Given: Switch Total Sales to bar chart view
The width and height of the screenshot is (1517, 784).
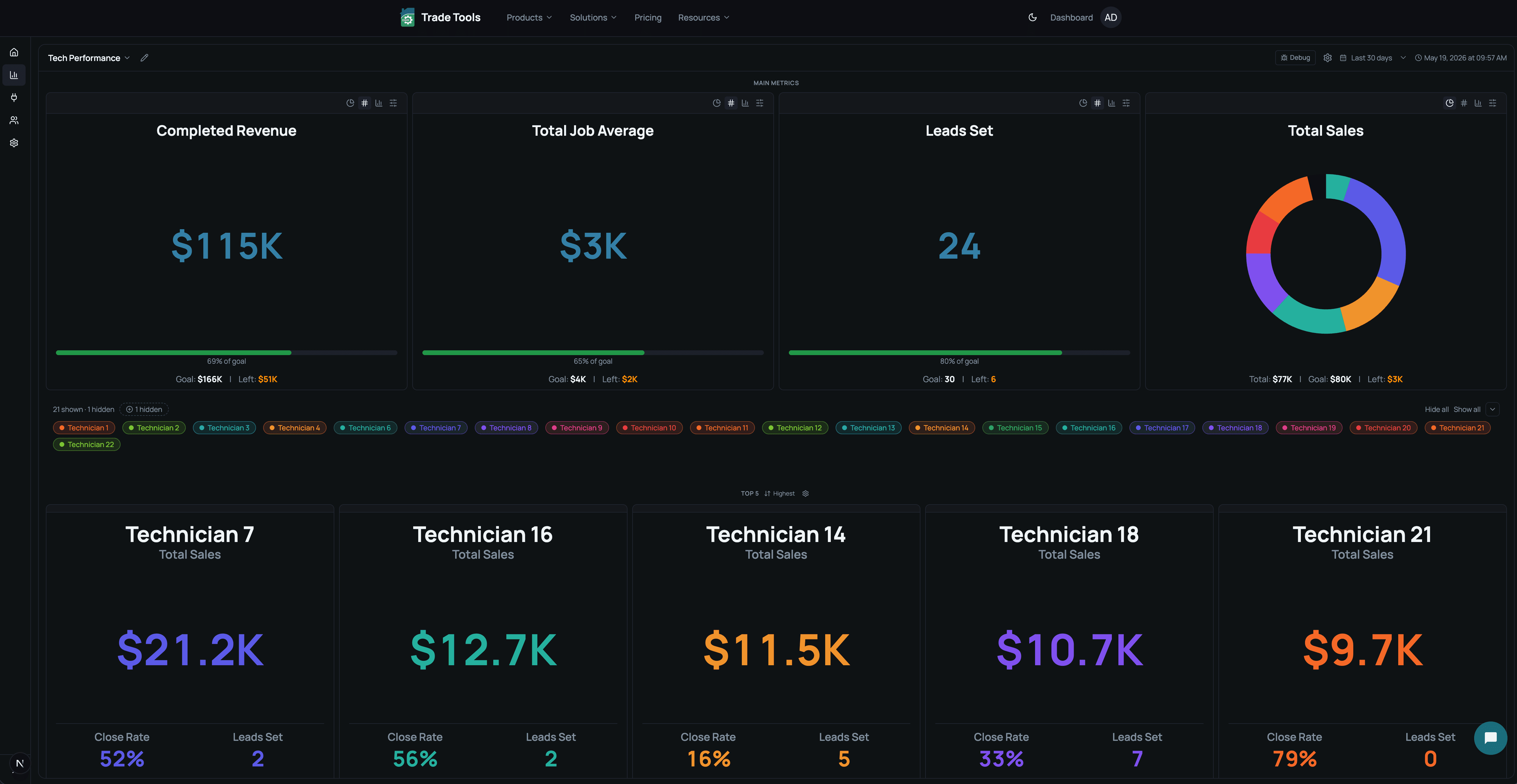Looking at the screenshot, I should coord(1478,103).
